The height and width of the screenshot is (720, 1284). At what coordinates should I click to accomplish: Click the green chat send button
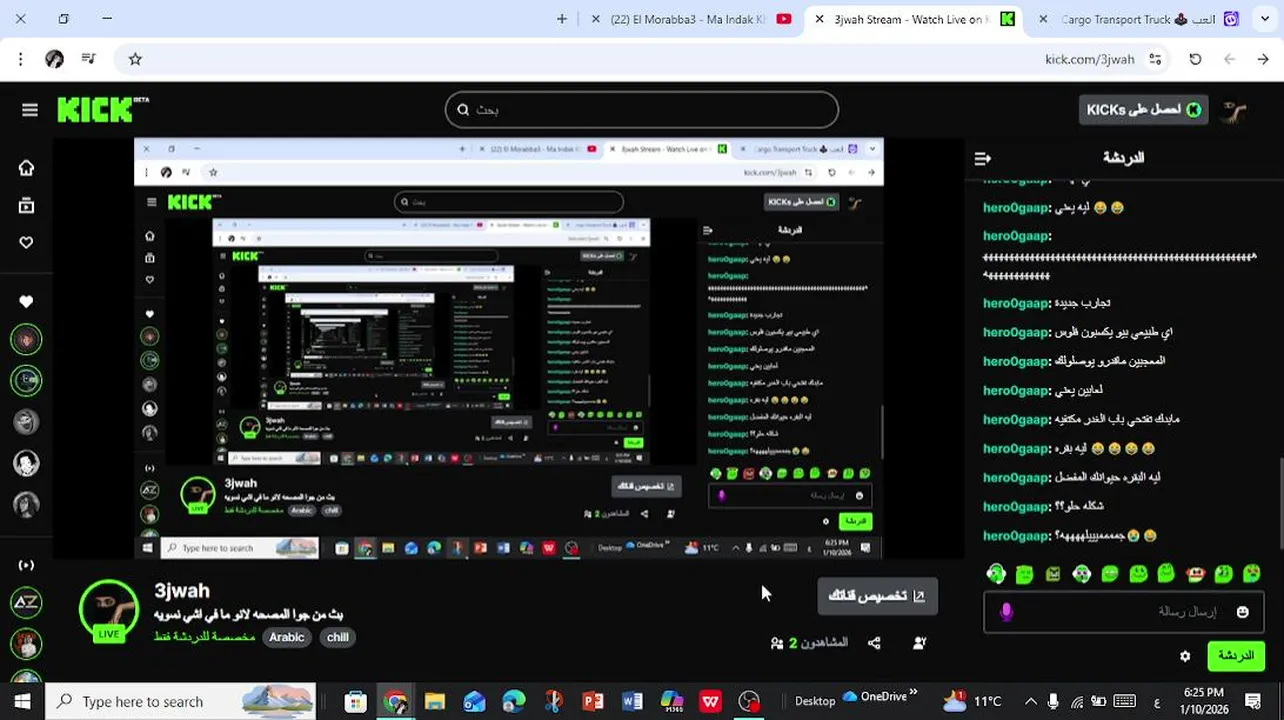[x=1235, y=656]
